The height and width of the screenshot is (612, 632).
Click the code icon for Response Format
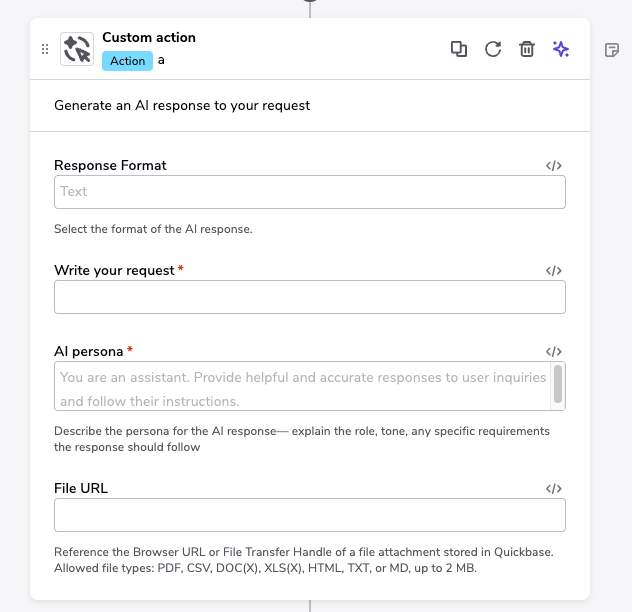point(554,166)
